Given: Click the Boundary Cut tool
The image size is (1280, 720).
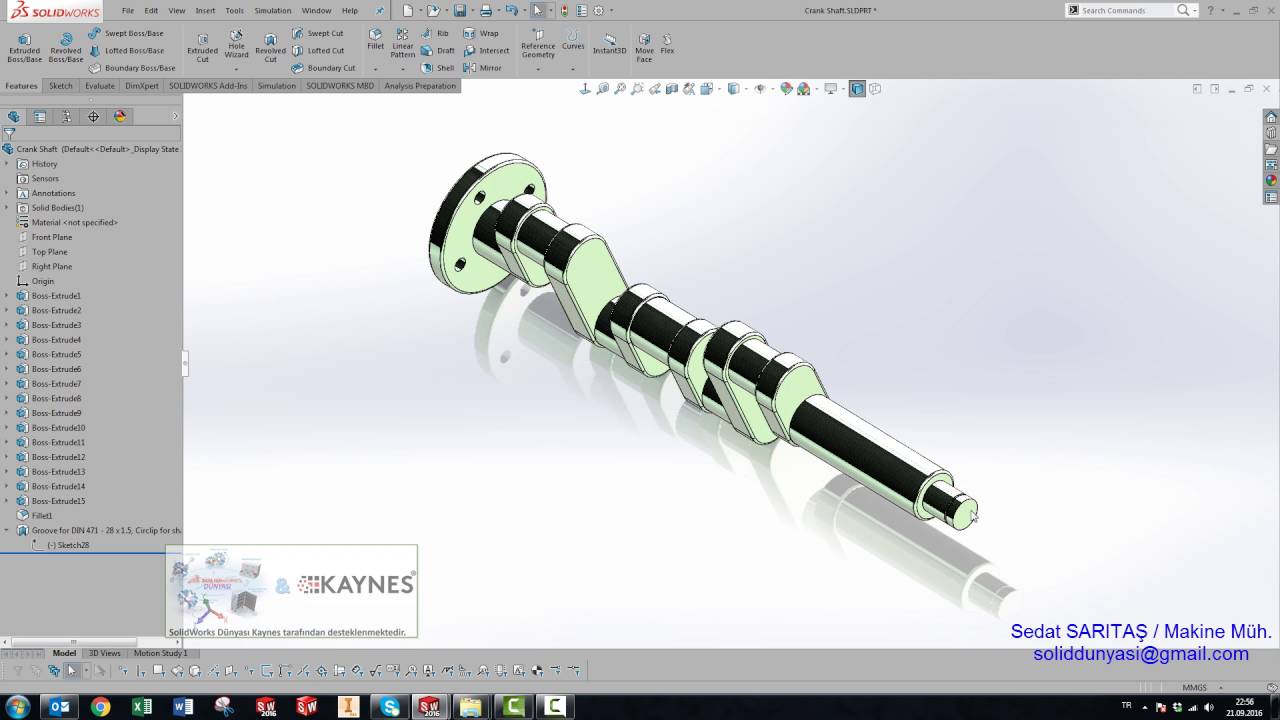Looking at the screenshot, I should click(x=323, y=68).
